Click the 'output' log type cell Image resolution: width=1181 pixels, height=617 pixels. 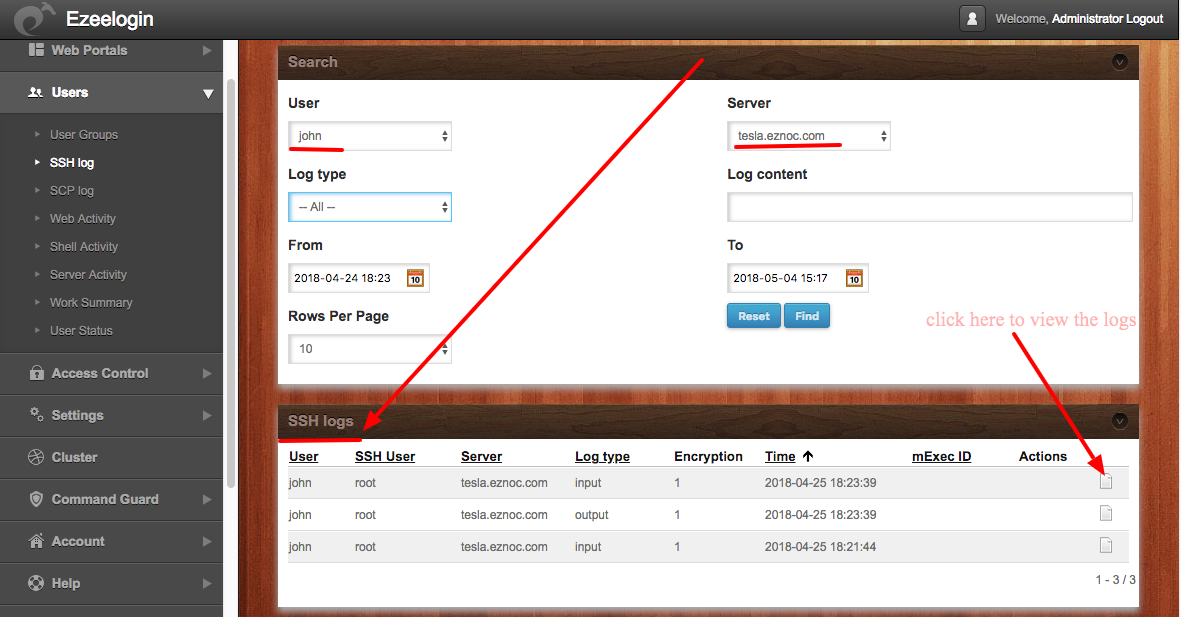coord(591,515)
